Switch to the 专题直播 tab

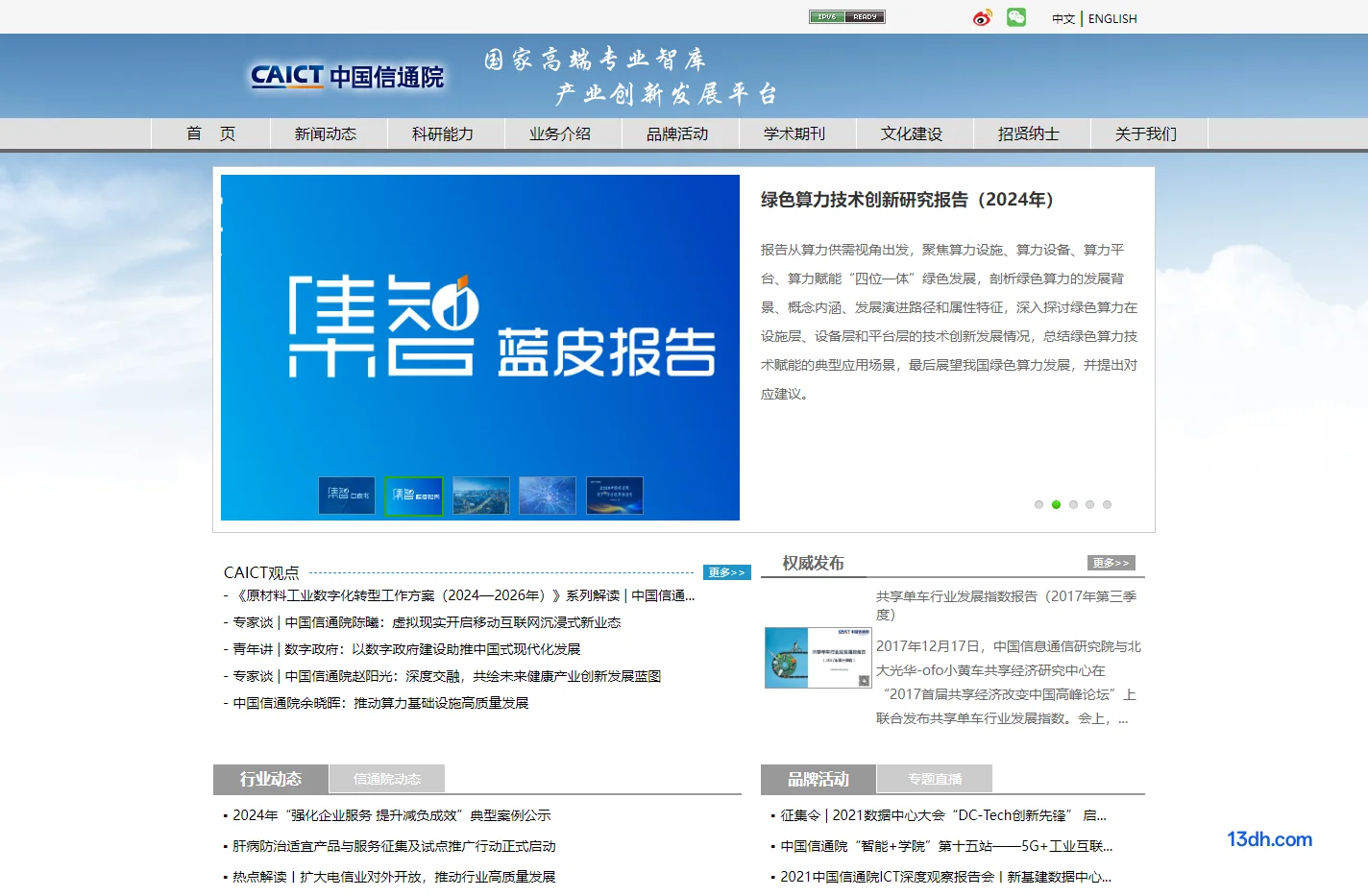935,779
